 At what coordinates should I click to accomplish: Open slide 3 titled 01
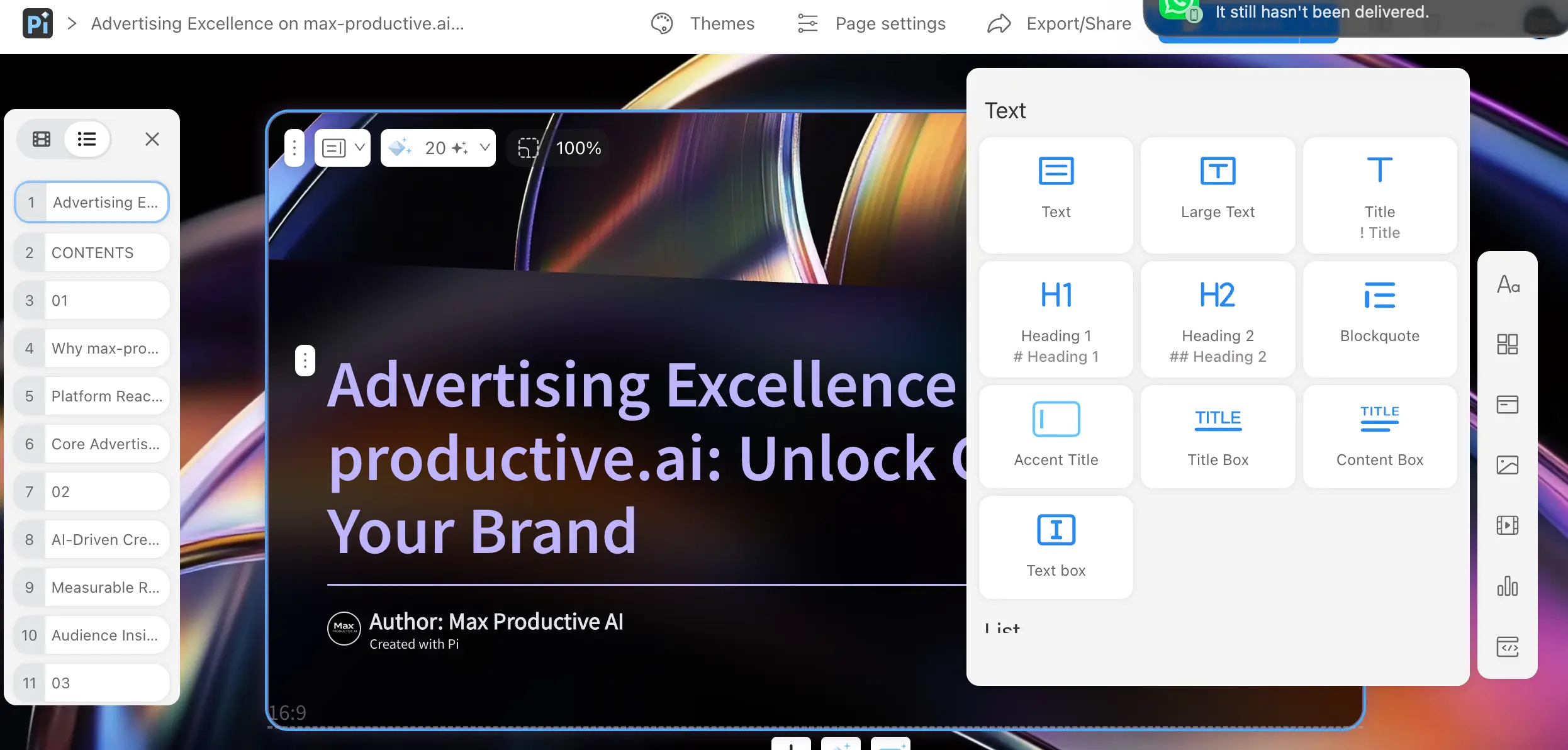click(x=92, y=300)
